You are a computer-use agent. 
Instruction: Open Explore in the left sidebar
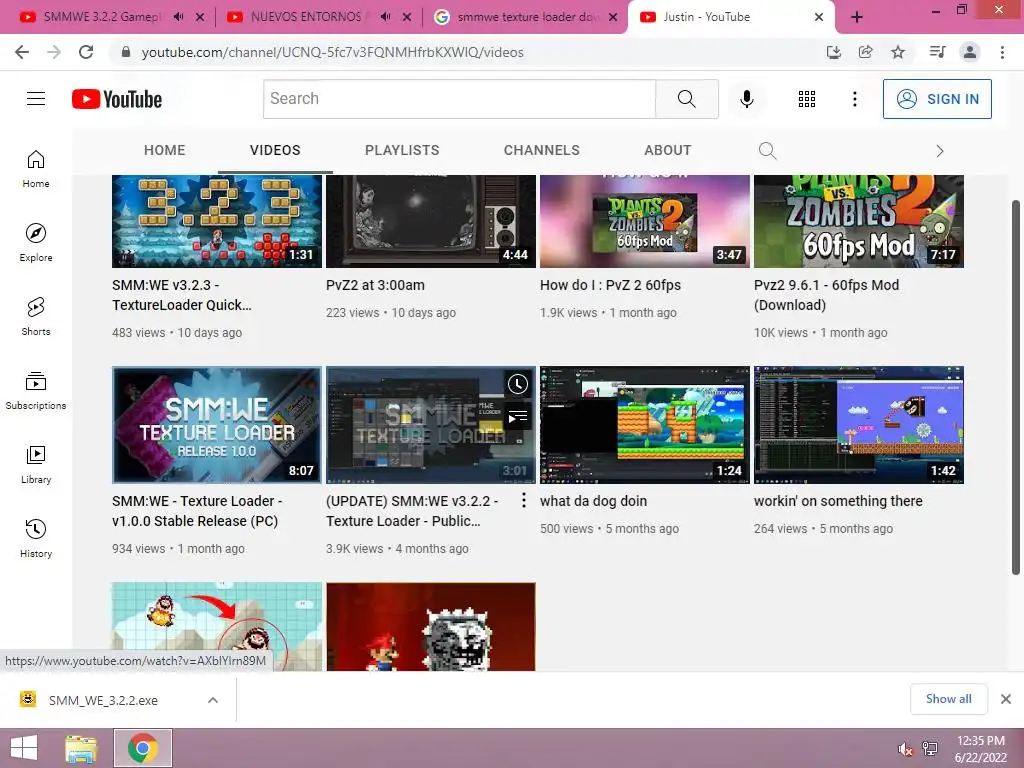(x=36, y=243)
